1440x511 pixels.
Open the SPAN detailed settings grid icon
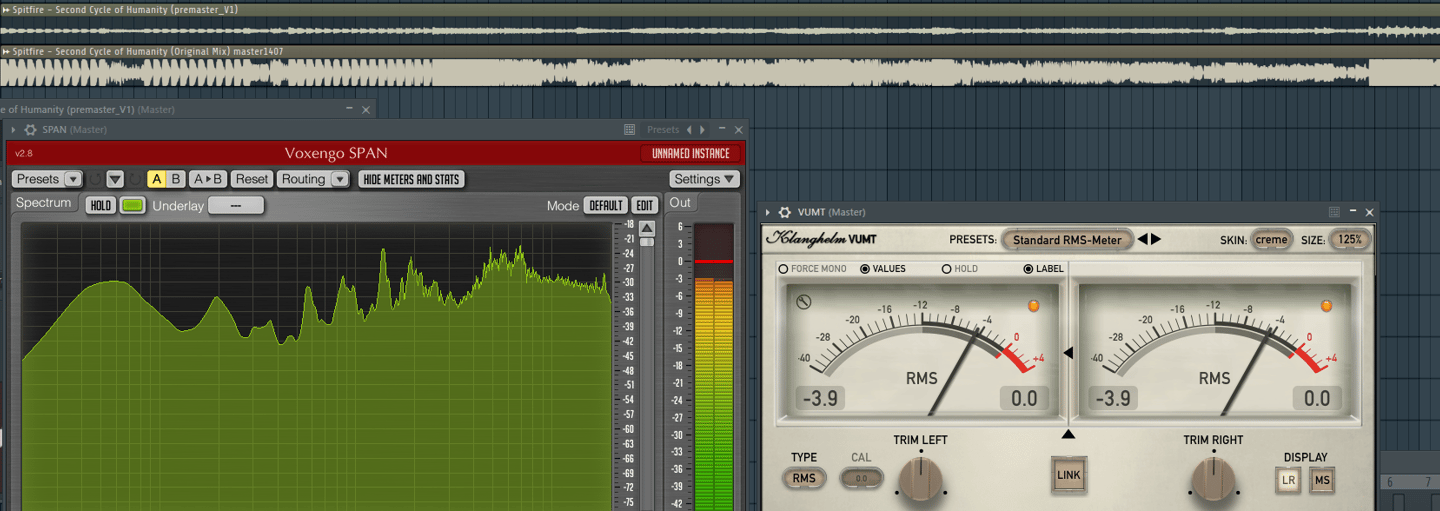pos(629,130)
